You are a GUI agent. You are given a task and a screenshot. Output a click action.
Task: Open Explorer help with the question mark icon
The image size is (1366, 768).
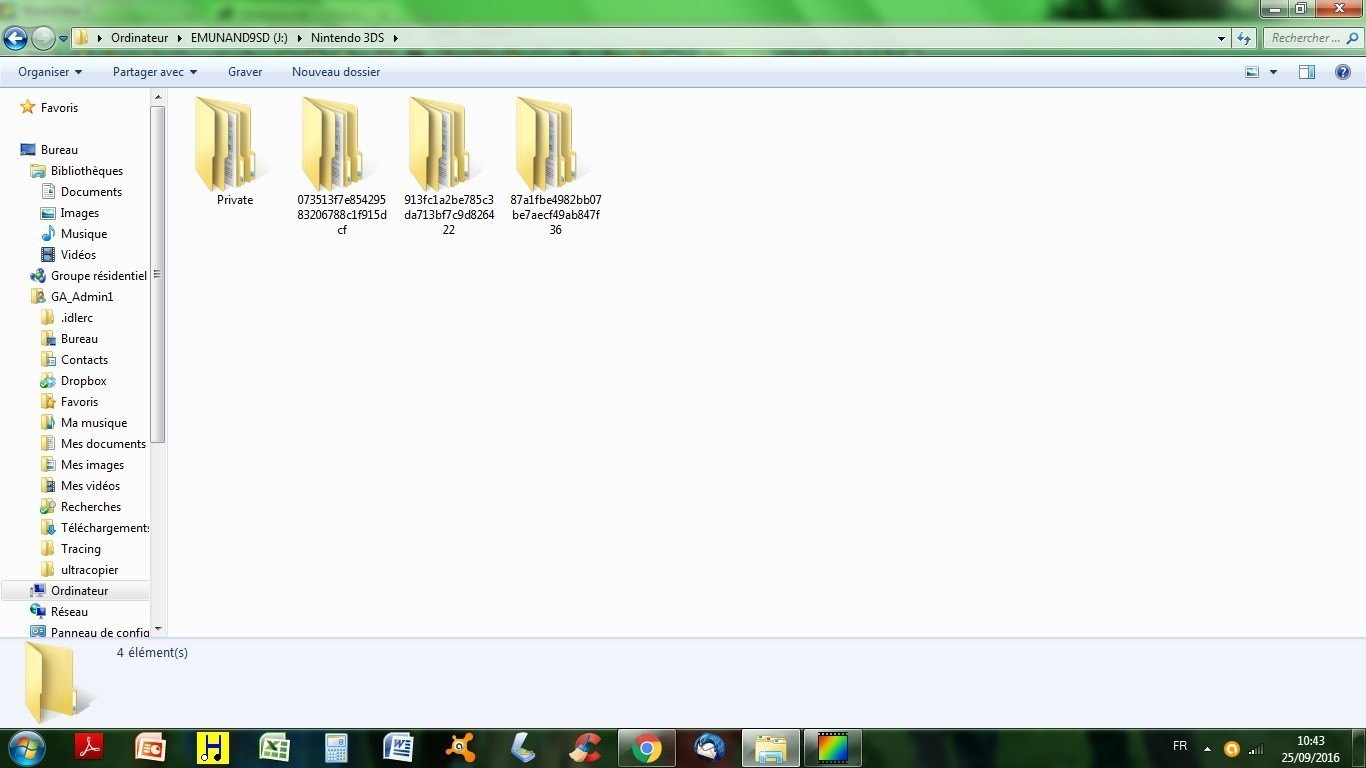[x=1343, y=72]
